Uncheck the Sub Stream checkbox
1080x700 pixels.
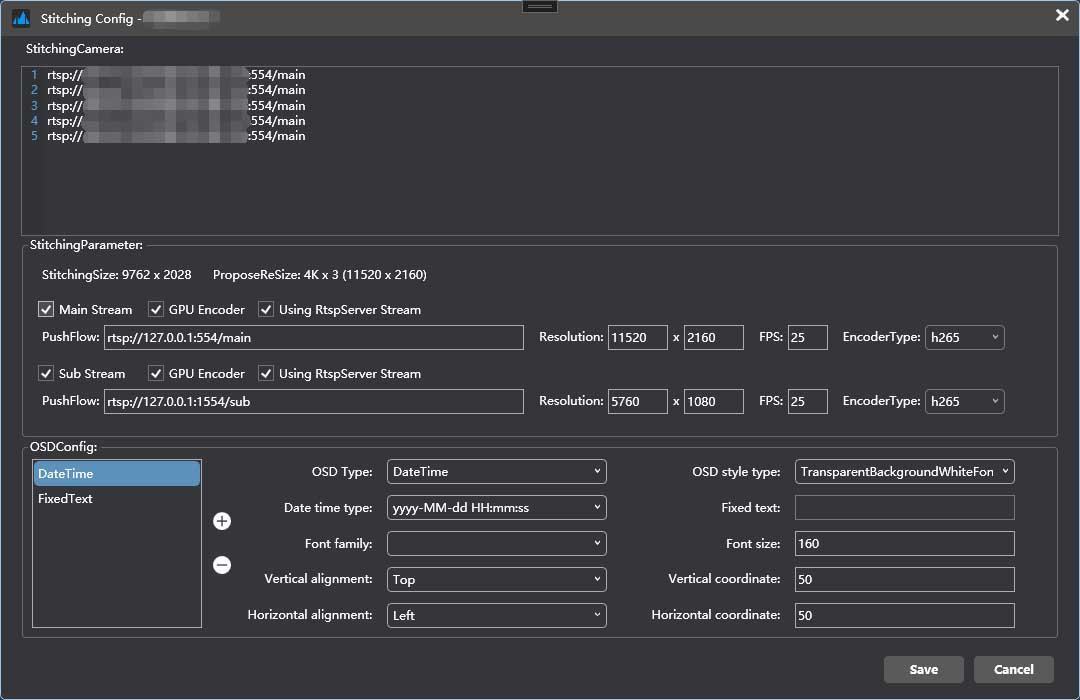tap(46, 373)
